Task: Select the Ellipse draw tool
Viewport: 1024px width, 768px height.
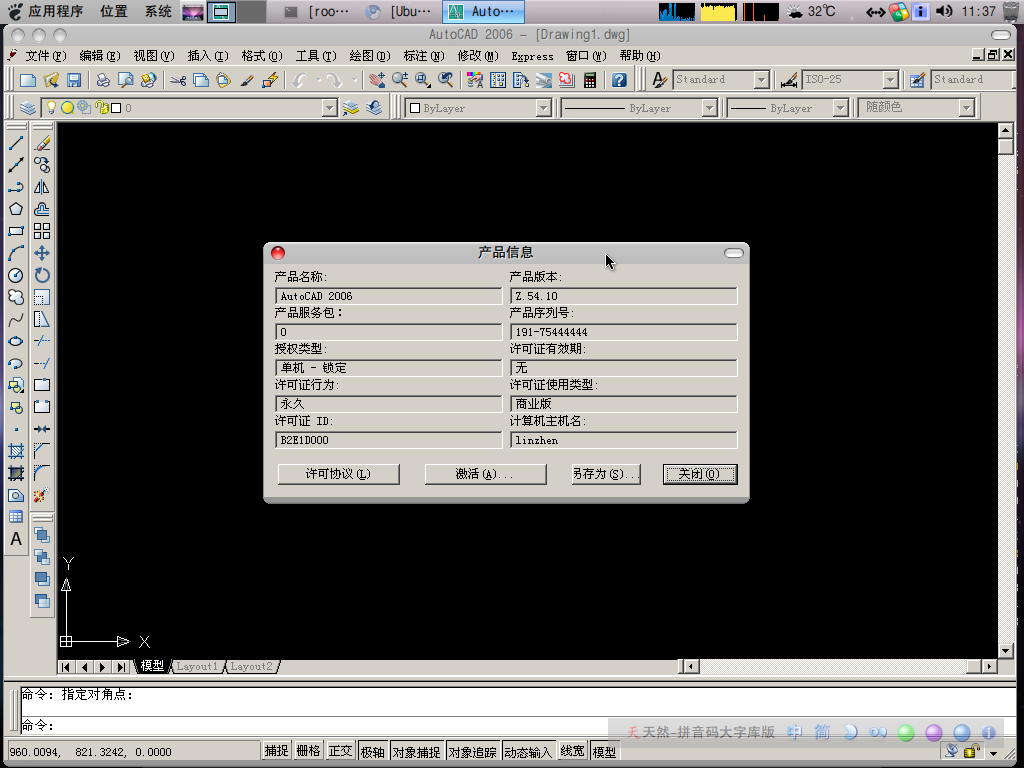Action: 16,341
